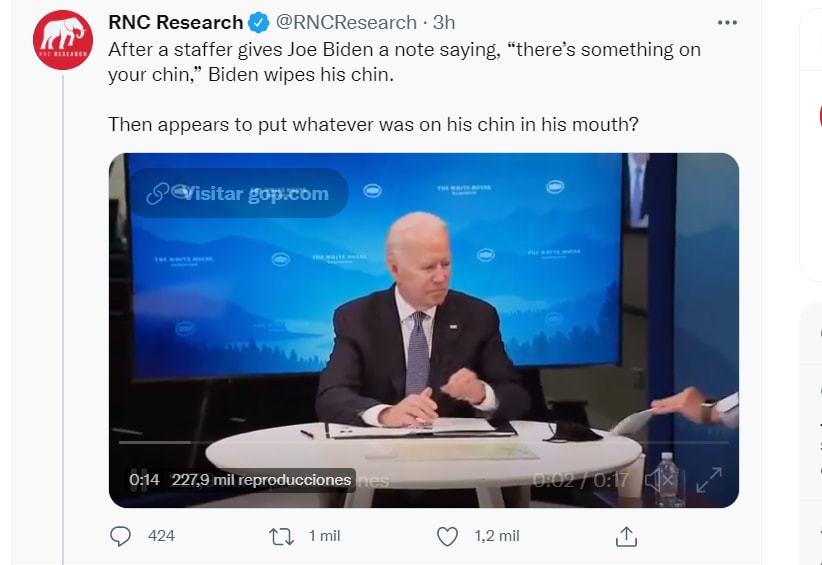Open the Visitar gop.com link
Image resolution: width=822 pixels, height=565 pixels.
[255, 193]
